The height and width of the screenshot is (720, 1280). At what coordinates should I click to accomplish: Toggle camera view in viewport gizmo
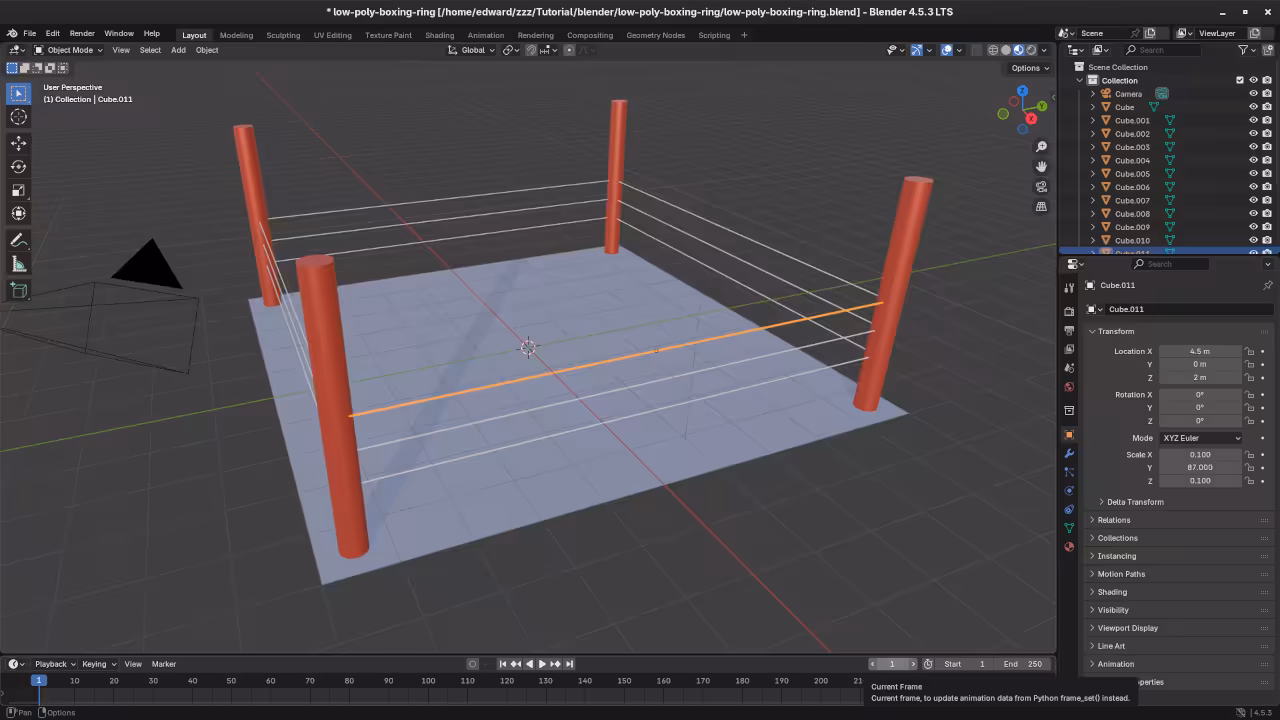coord(1041,186)
